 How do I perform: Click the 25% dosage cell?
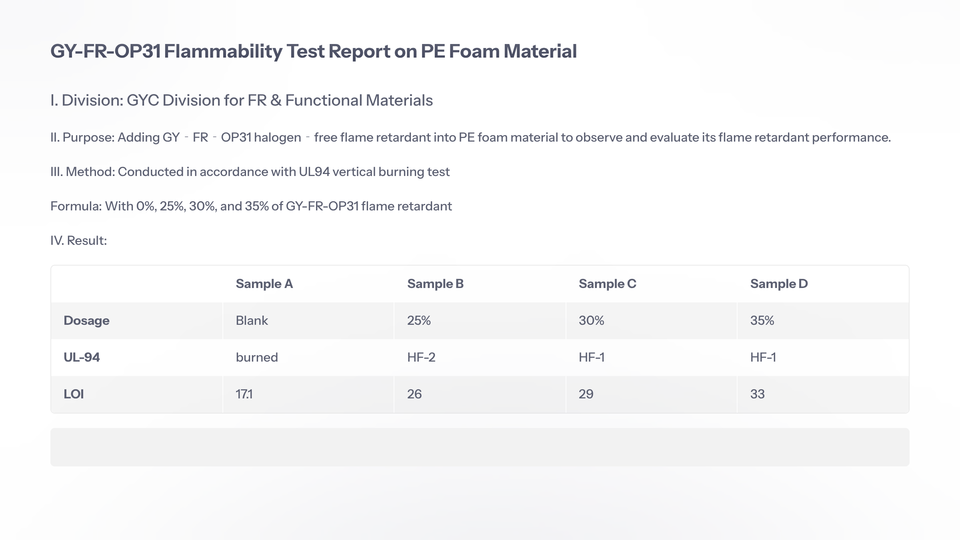click(x=420, y=321)
